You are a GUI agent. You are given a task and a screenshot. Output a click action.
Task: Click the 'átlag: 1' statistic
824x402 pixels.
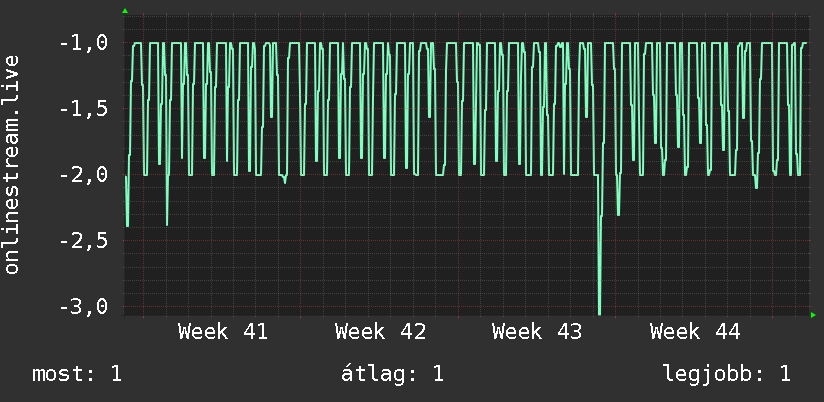click(392, 374)
